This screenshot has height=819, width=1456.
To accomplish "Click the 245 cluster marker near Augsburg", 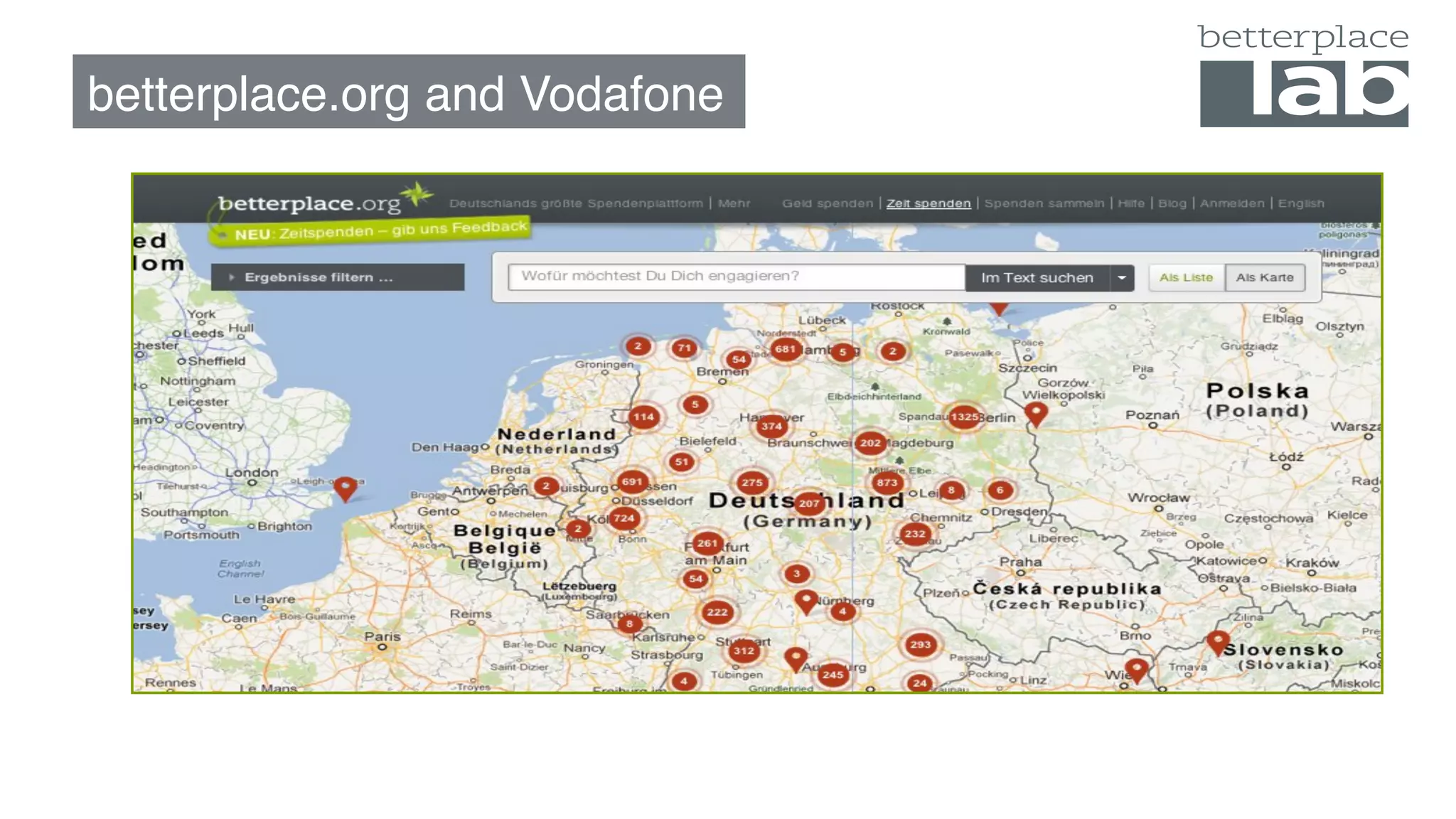I will [833, 675].
